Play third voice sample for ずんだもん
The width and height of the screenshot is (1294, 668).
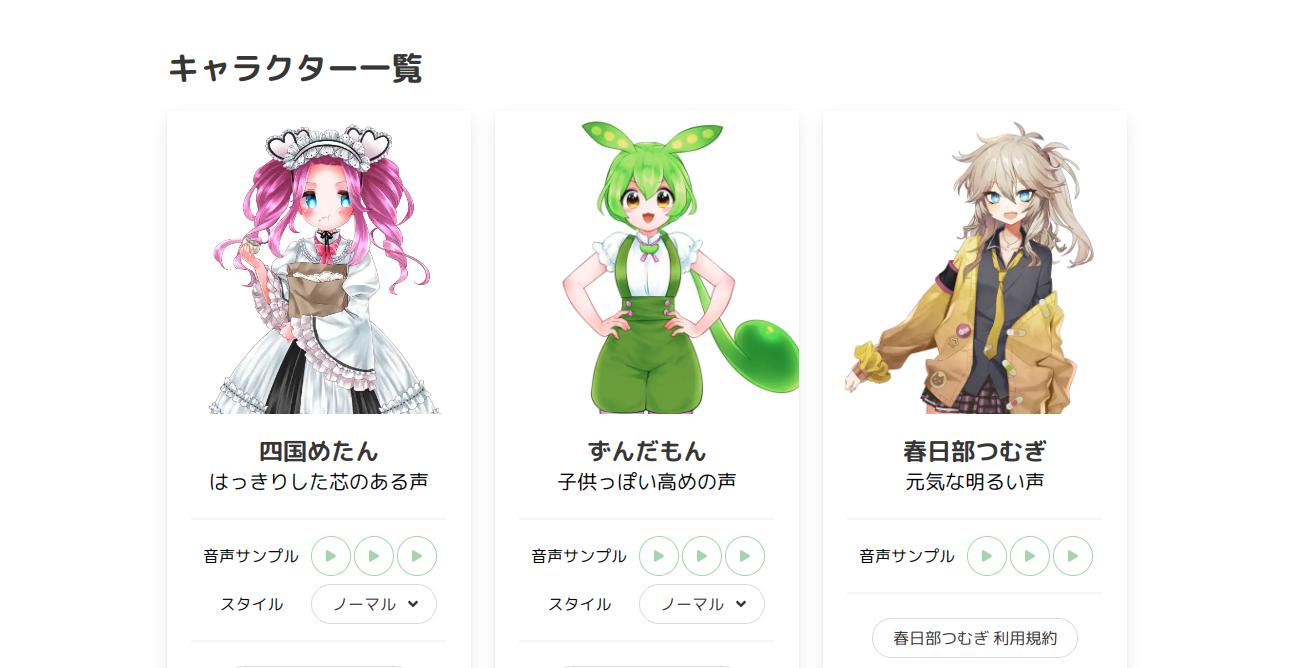(745, 556)
